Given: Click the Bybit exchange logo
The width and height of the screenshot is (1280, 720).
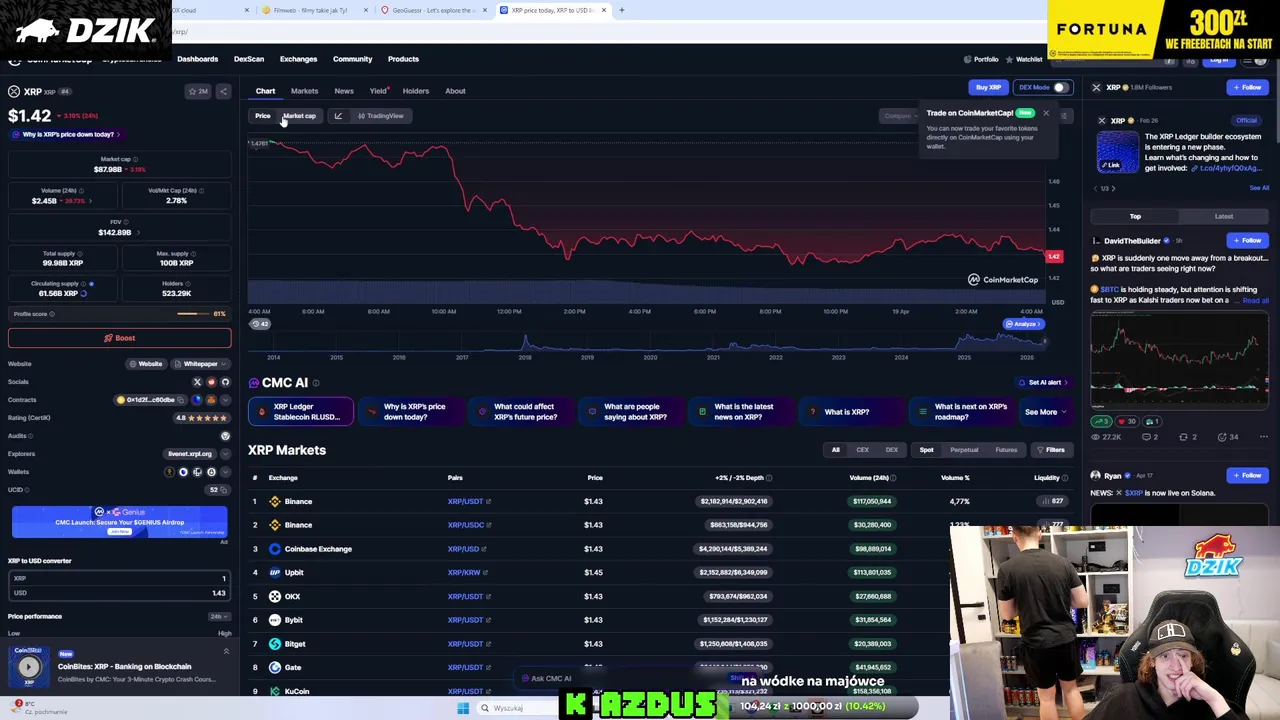Looking at the screenshot, I should (275, 620).
